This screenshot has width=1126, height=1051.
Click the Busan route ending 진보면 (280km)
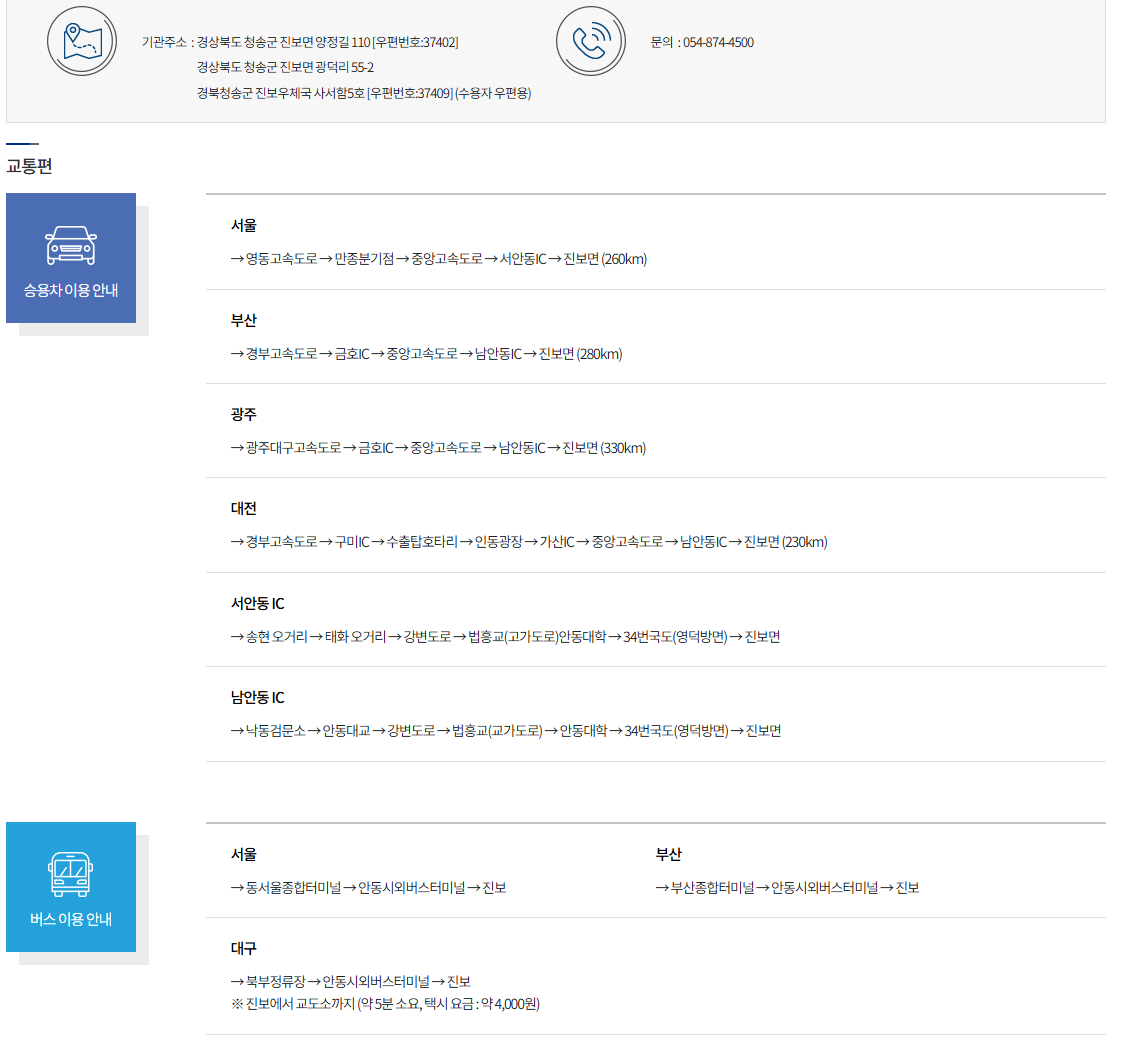pyautogui.click(x=427, y=354)
